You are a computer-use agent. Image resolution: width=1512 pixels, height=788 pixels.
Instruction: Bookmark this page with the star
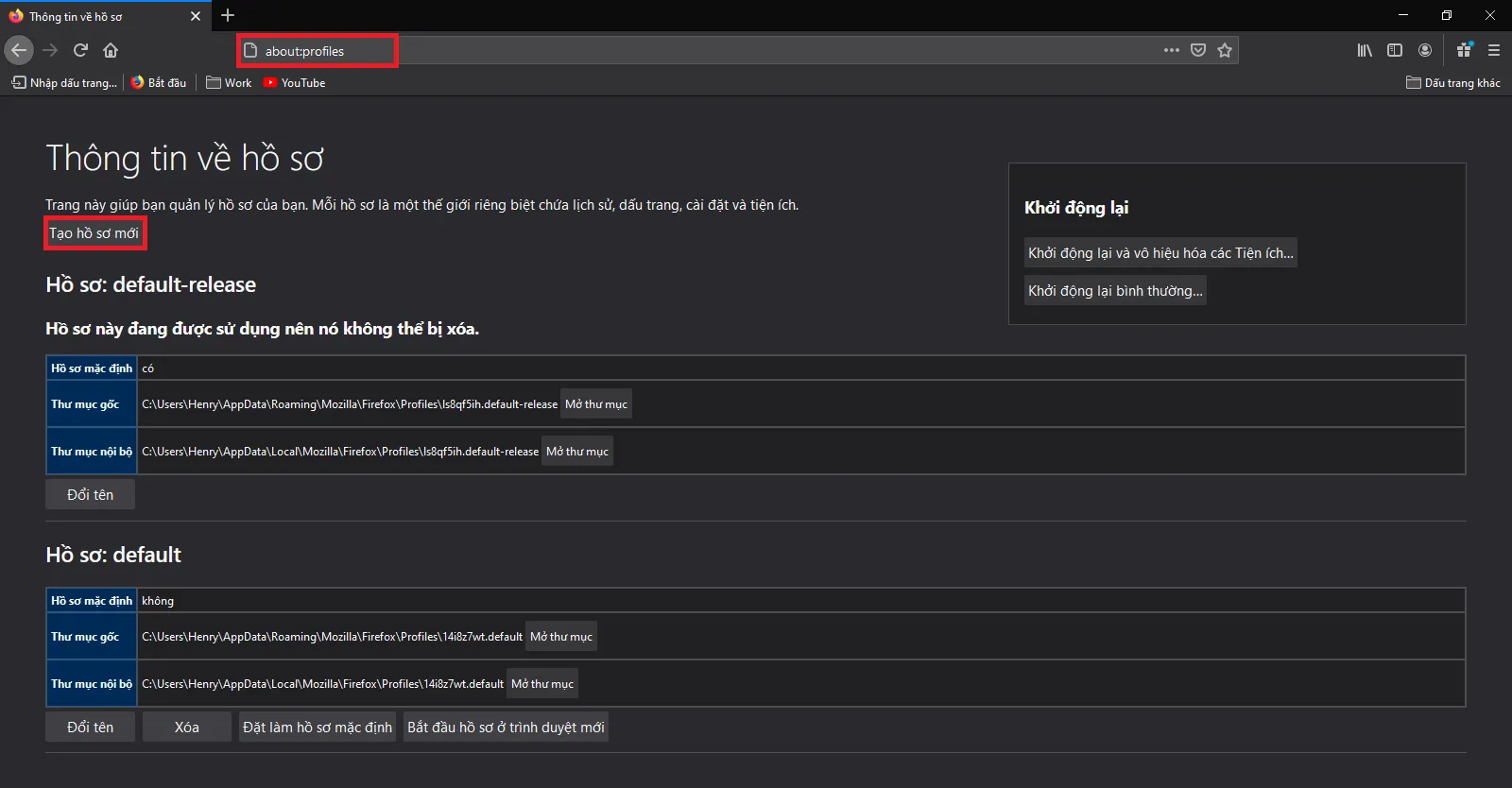click(1225, 50)
